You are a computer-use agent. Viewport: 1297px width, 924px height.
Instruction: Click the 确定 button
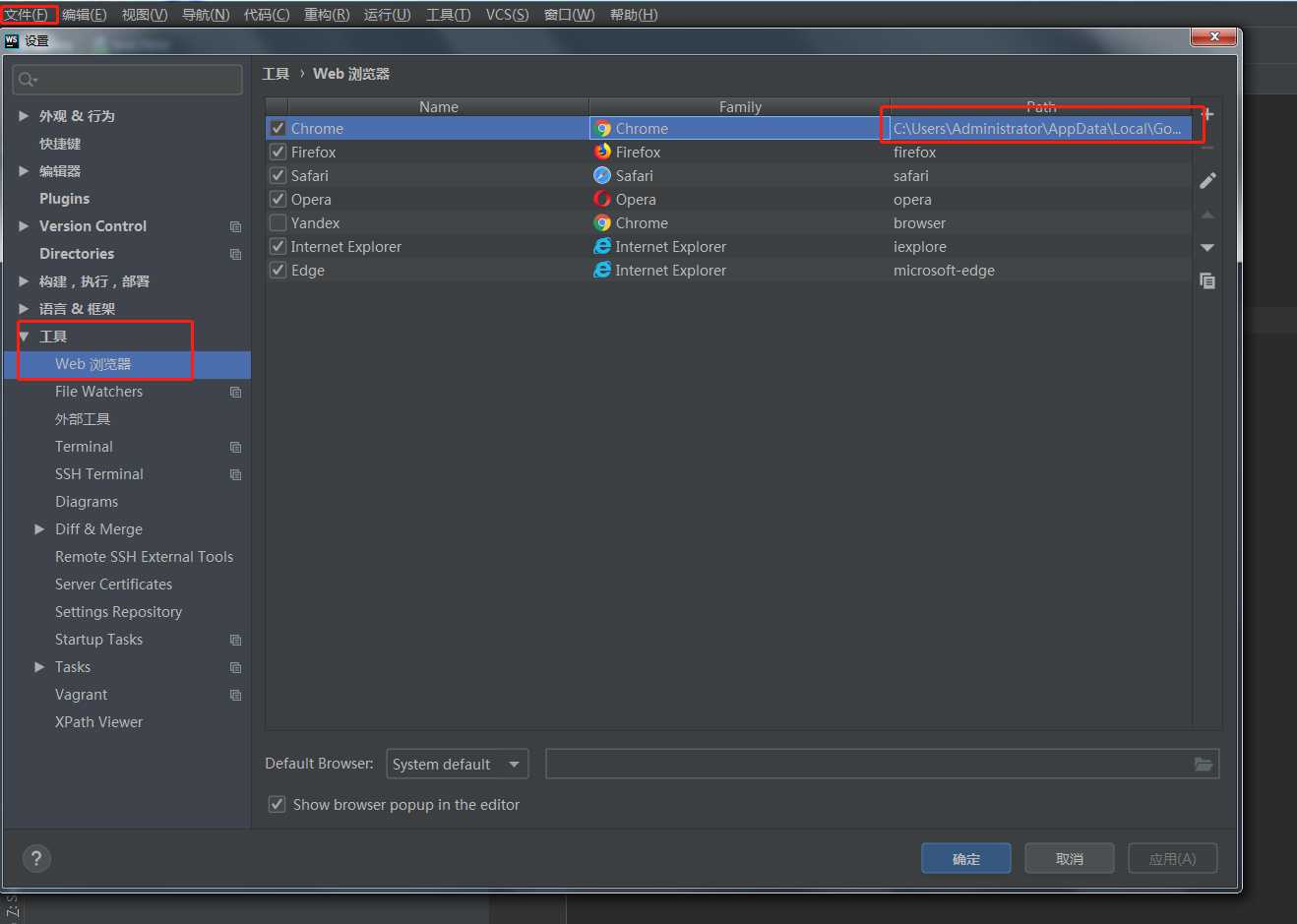pos(966,858)
